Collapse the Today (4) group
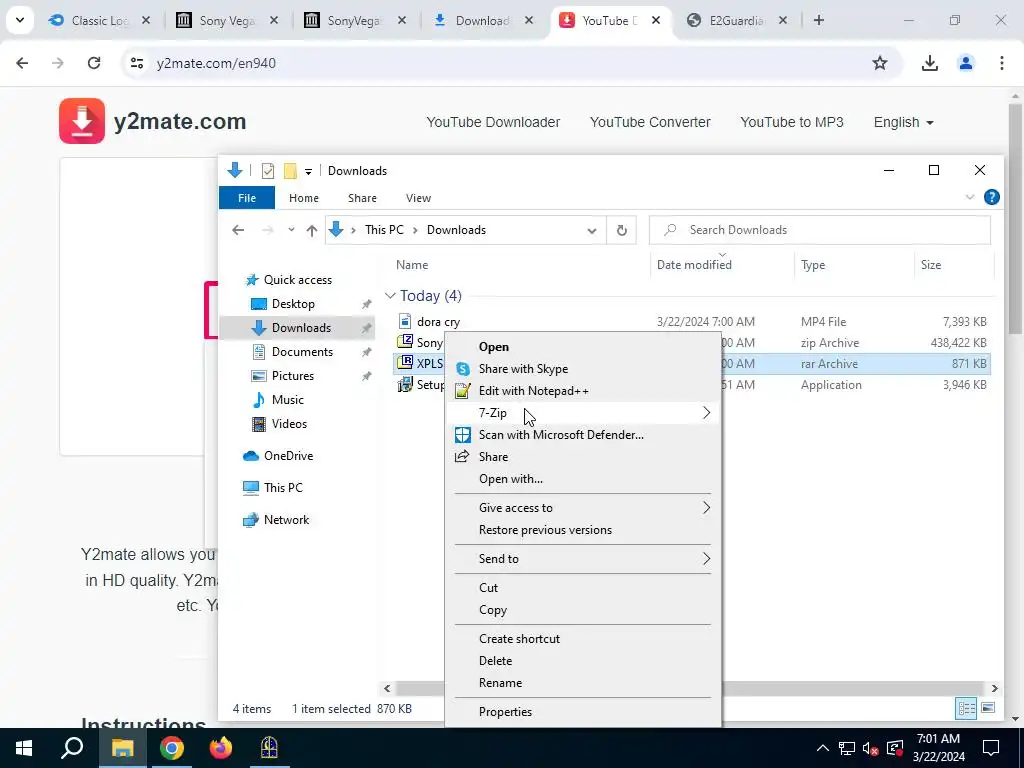 click(390, 296)
